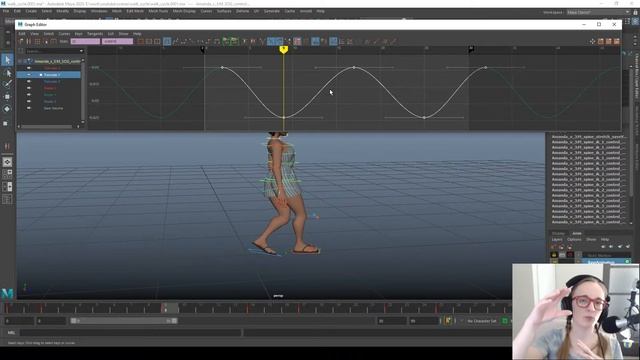Switch to four-view pane layout
The height and width of the screenshot is (360, 640).
[7, 174]
